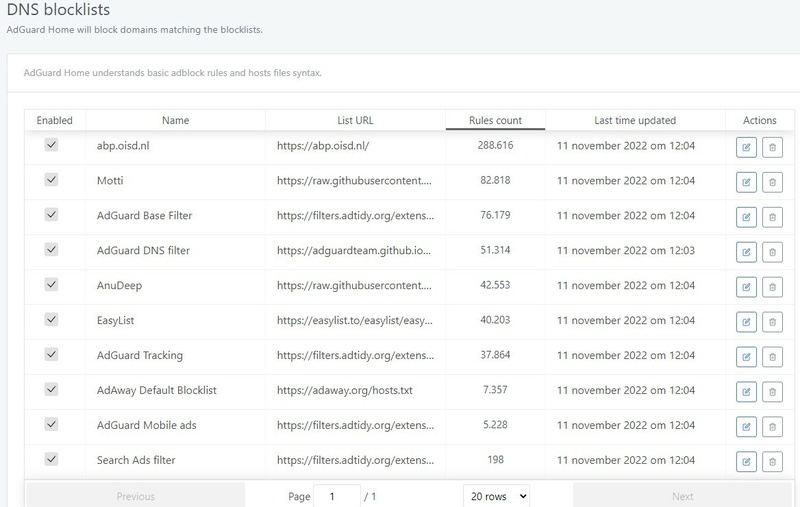Edit the EasyList blocklist

tap(746, 322)
